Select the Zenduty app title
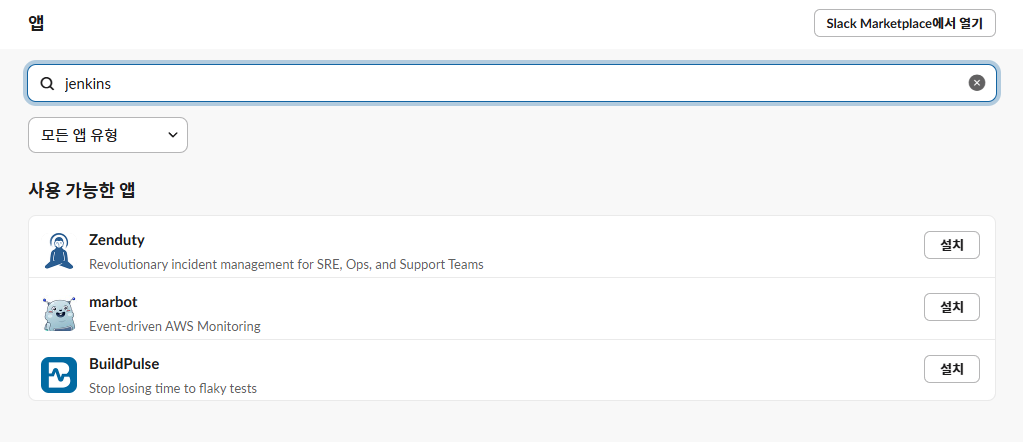Viewport: 1023px width, 442px height. coord(117,240)
